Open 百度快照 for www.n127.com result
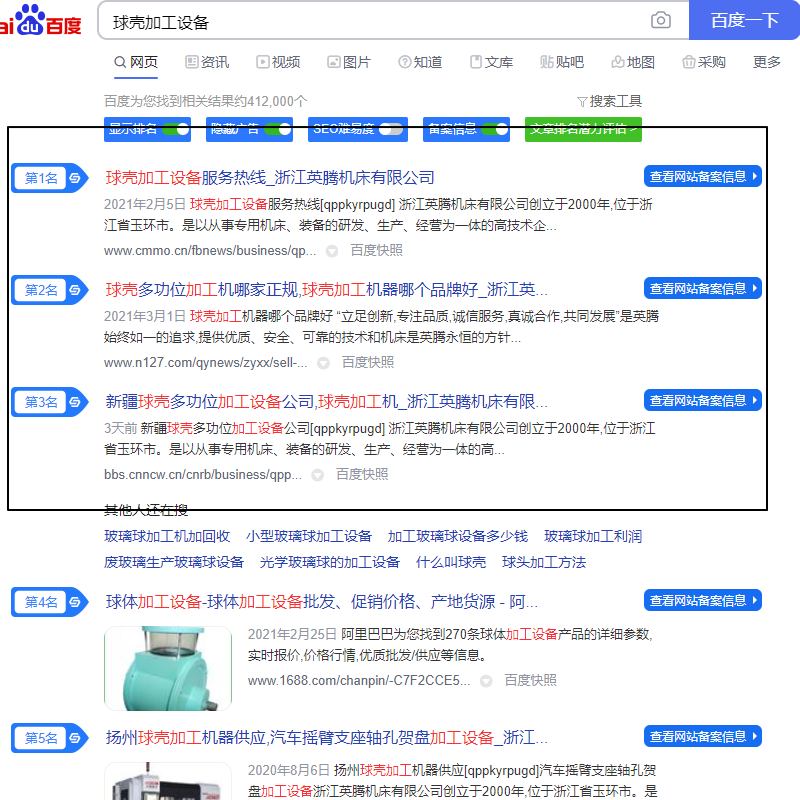This screenshot has height=800, width=800. 368,362
